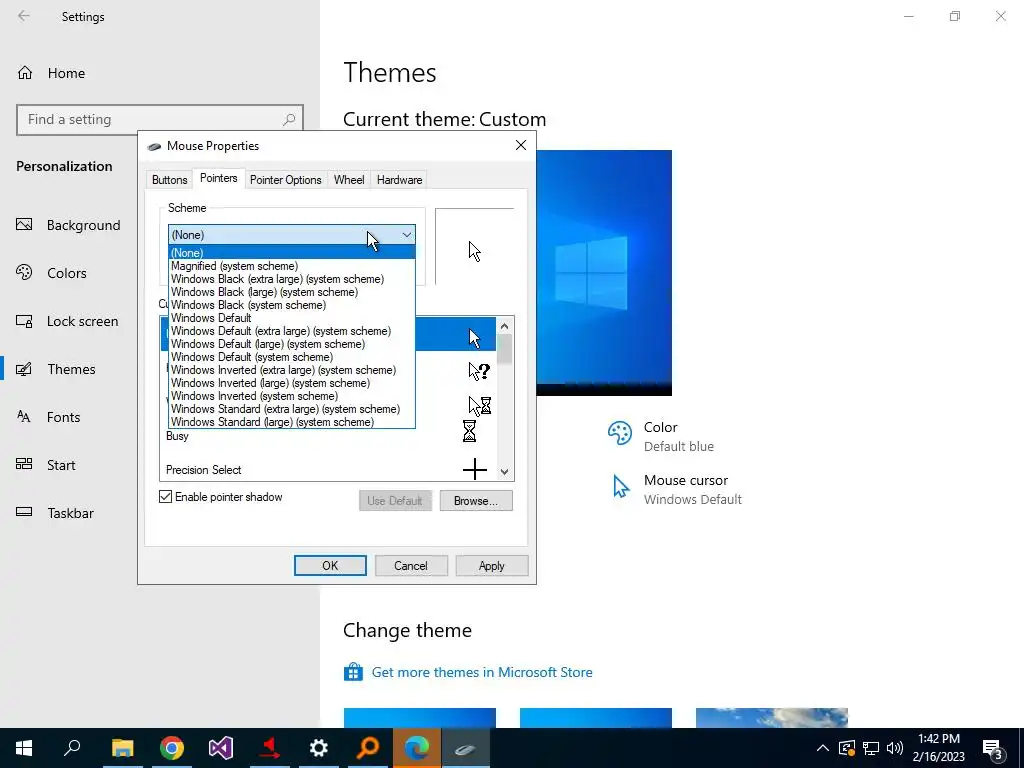Viewport: 1024px width, 768px height.
Task: Choose Windows Inverted (system scheme)
Action: [x=292, y=396]
